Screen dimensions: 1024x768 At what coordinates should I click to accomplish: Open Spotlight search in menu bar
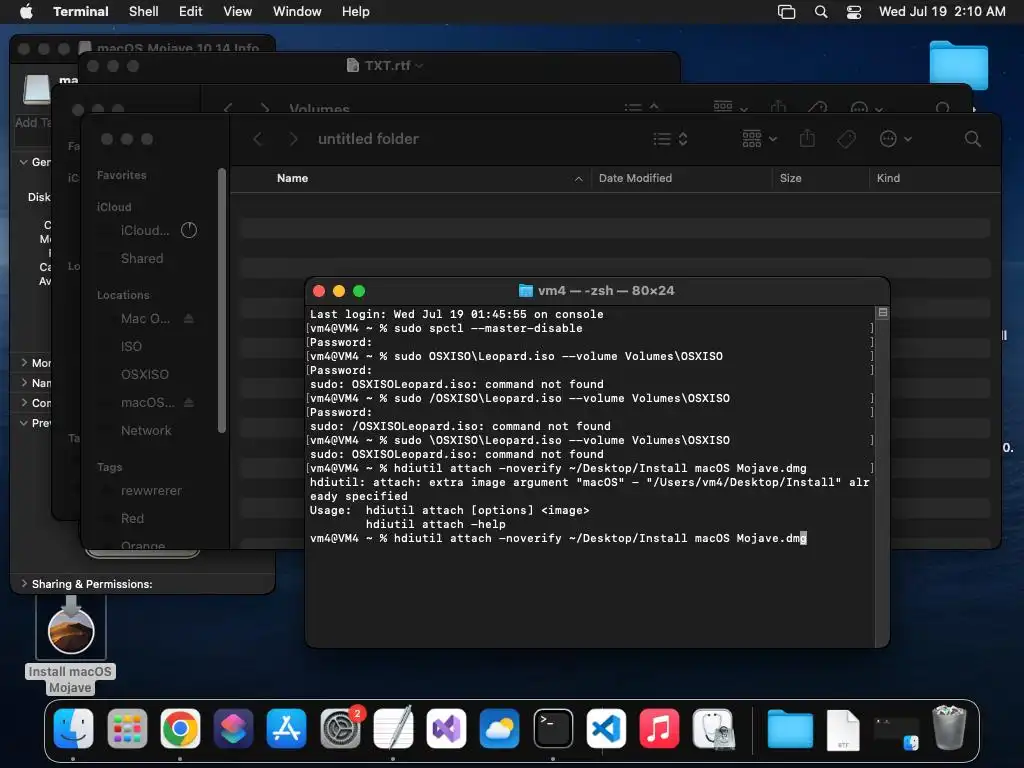click(x=821, y=12)
